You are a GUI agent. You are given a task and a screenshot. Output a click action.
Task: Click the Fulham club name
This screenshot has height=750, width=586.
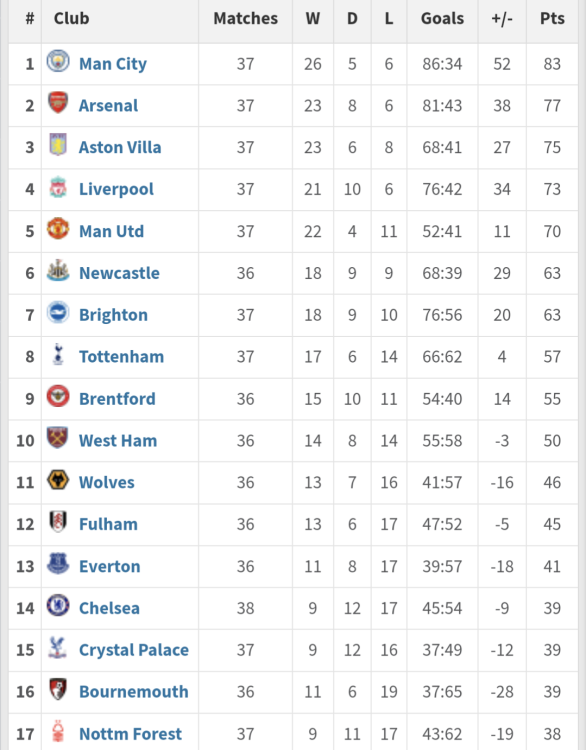point(108,524)
